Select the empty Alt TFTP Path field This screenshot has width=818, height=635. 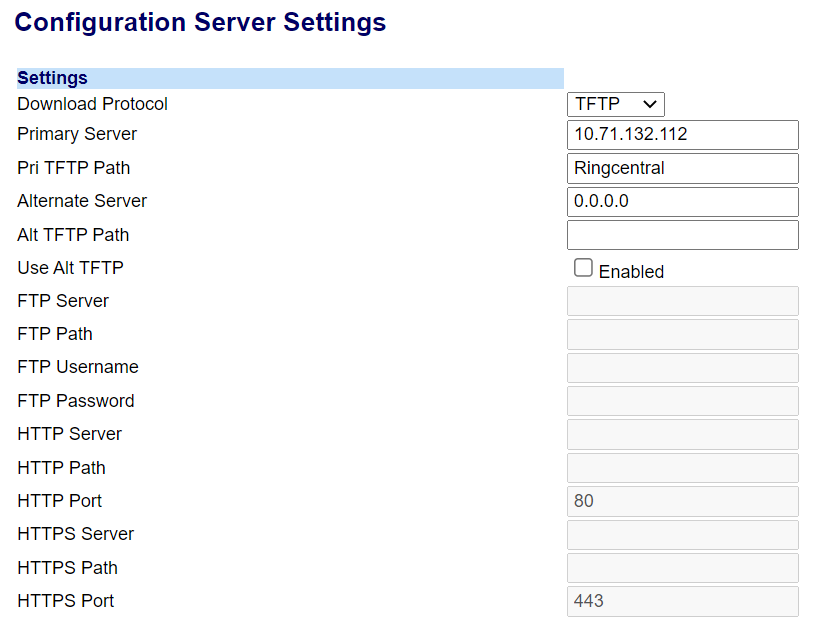click(682, 235)
